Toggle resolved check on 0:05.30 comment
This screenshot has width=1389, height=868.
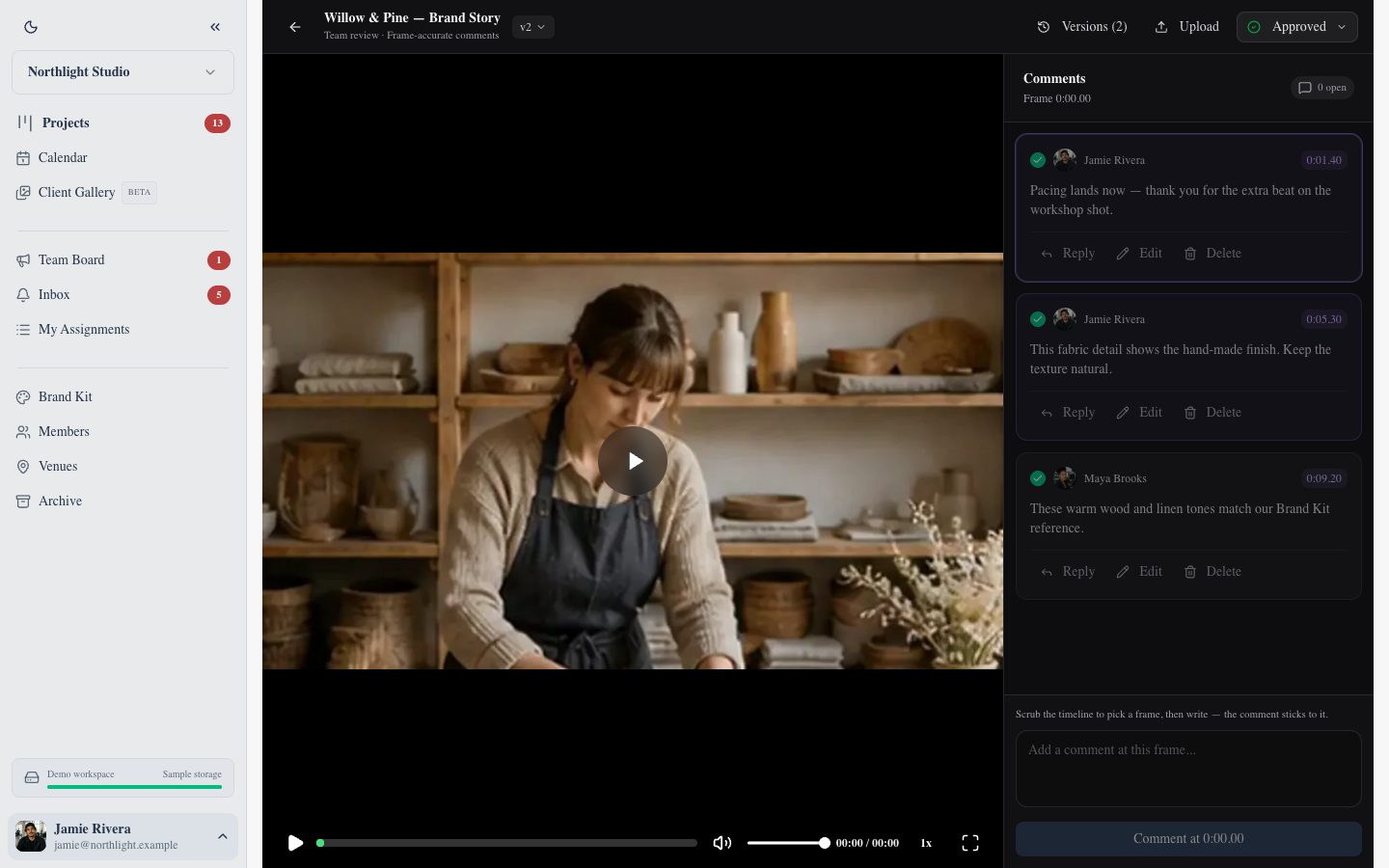[1038, 319]
